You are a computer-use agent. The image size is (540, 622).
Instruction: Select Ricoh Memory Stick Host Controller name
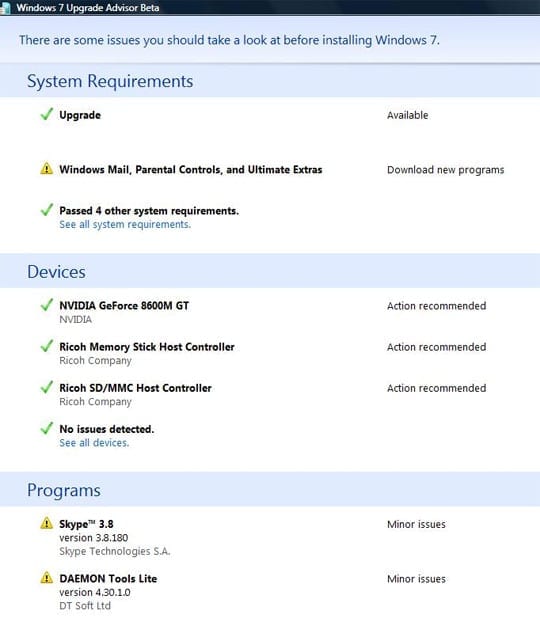click(x=147, y=347)
